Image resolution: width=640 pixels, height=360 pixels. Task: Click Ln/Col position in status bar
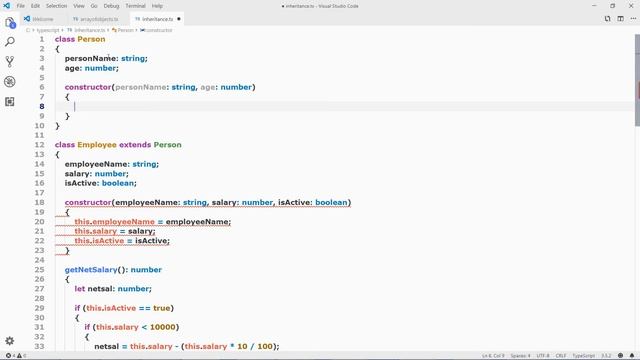coord(493,356)
